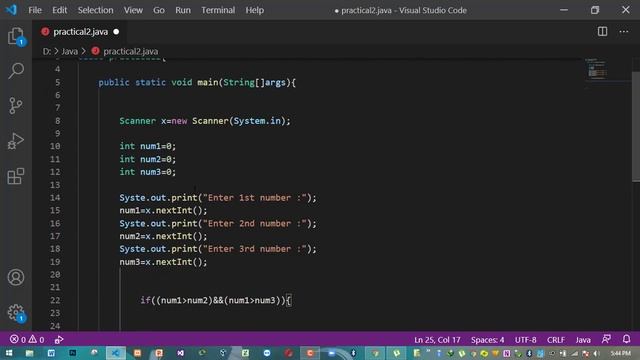
Task: Click the split editor right icon
Action: [x=602, y=31]
